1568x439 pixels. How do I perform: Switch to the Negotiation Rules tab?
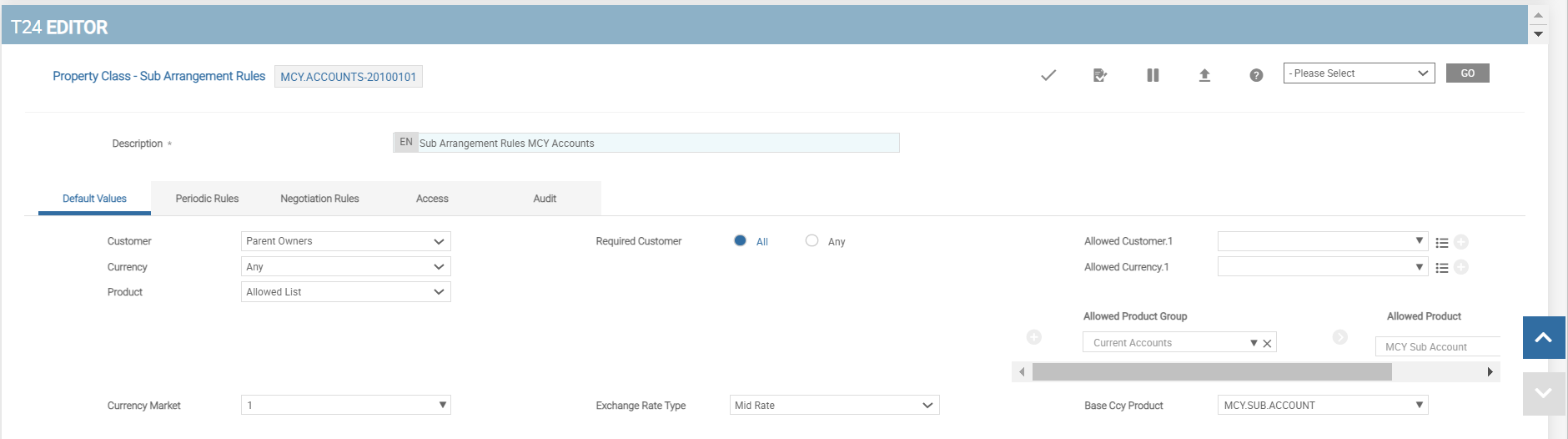[319, 199]
